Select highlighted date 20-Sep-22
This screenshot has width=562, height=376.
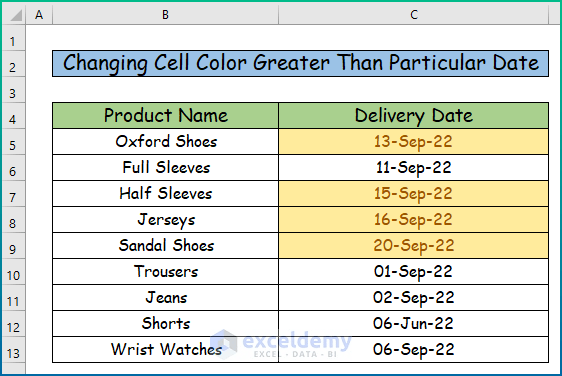point(414,246)
